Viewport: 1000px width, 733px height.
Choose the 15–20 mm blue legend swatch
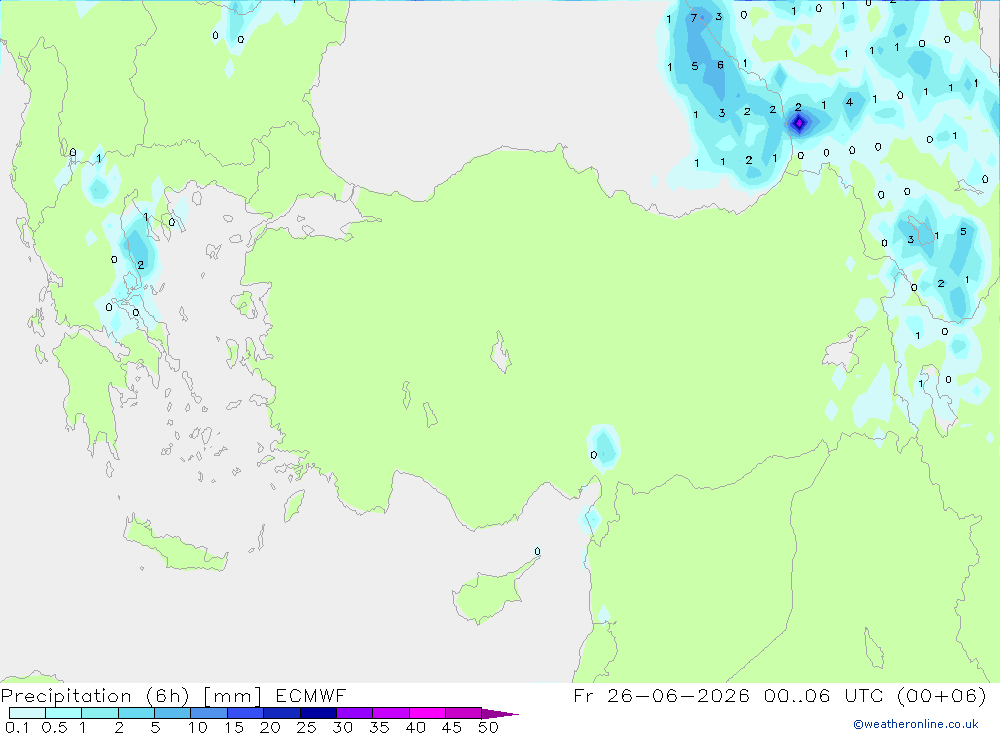[x=246, y=713]
